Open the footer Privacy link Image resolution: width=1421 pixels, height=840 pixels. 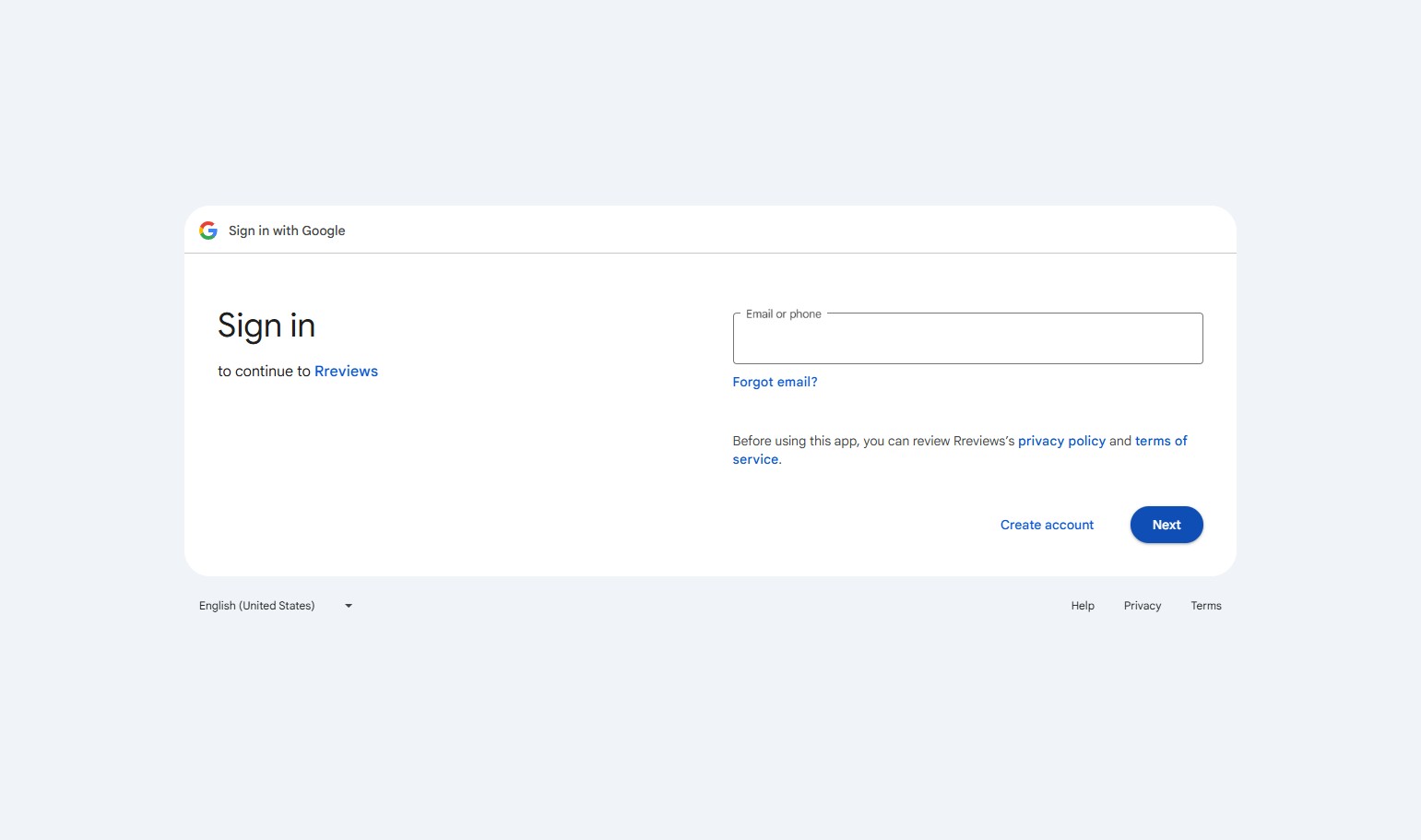[1142, 606]
